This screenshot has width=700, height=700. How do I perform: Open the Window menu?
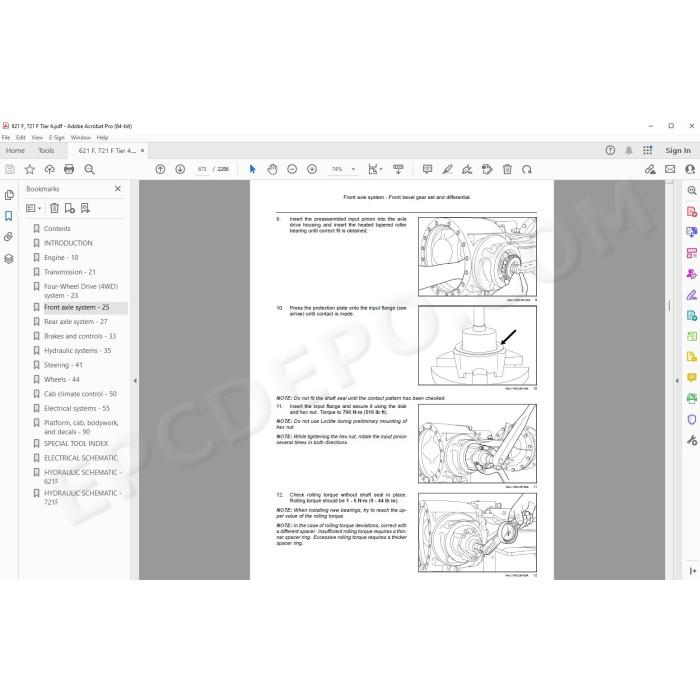81,138
